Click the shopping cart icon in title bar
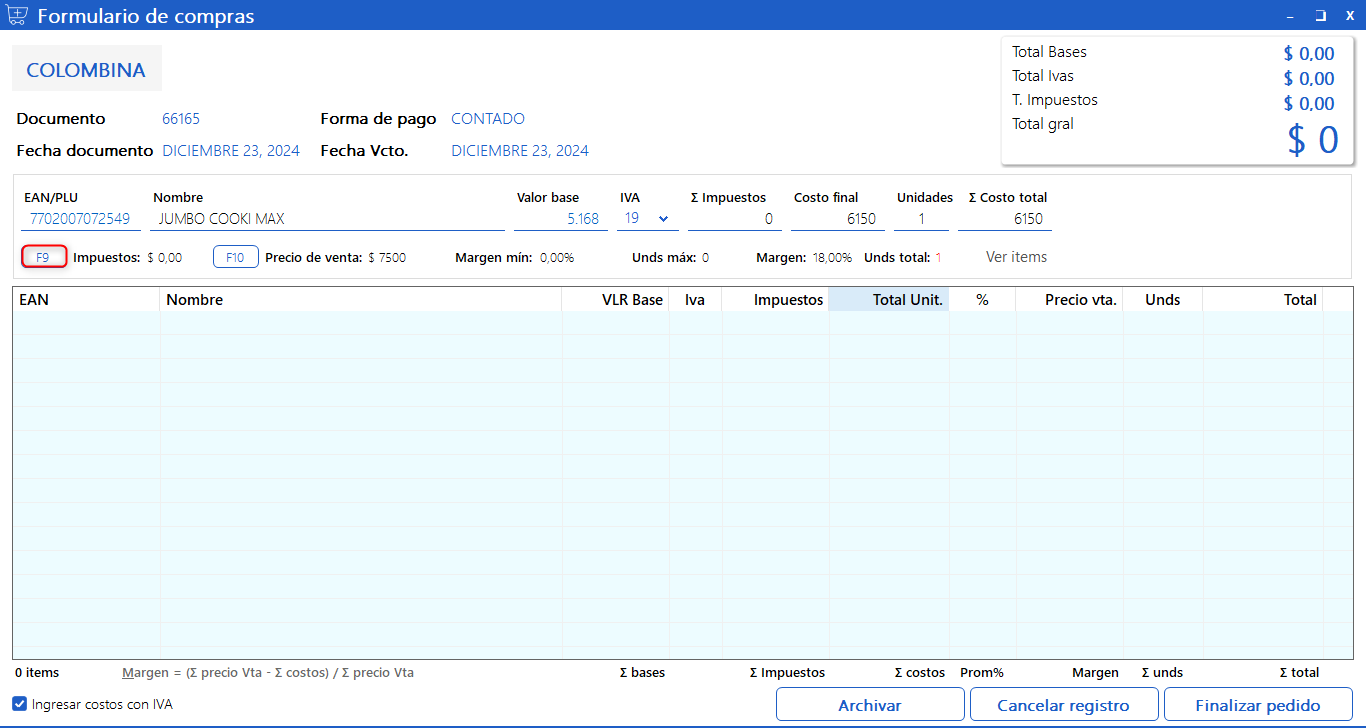 click(17, 16)
